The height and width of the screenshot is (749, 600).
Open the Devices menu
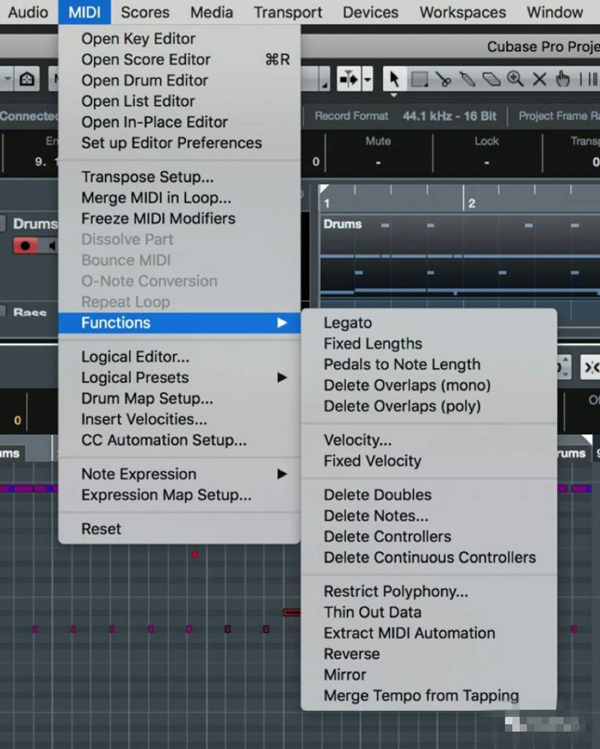371,12
